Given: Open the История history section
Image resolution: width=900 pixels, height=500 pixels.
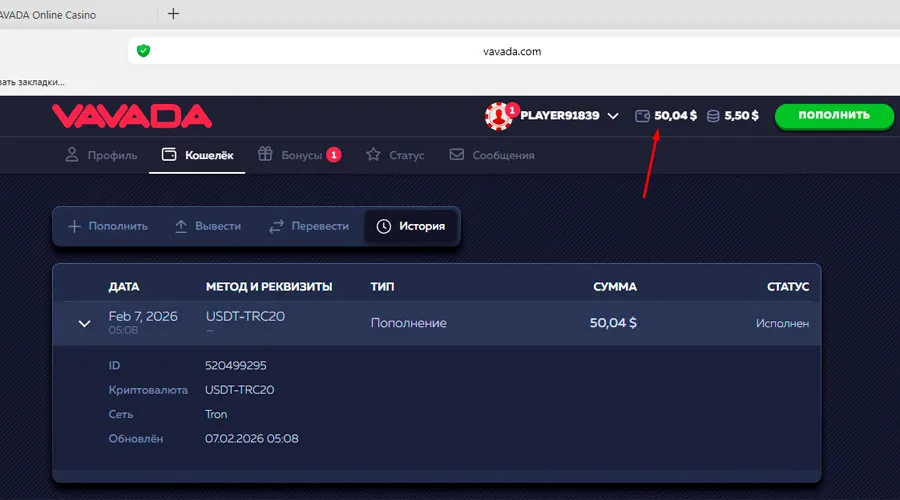Looking at the screenshot, I should point(411,226).
